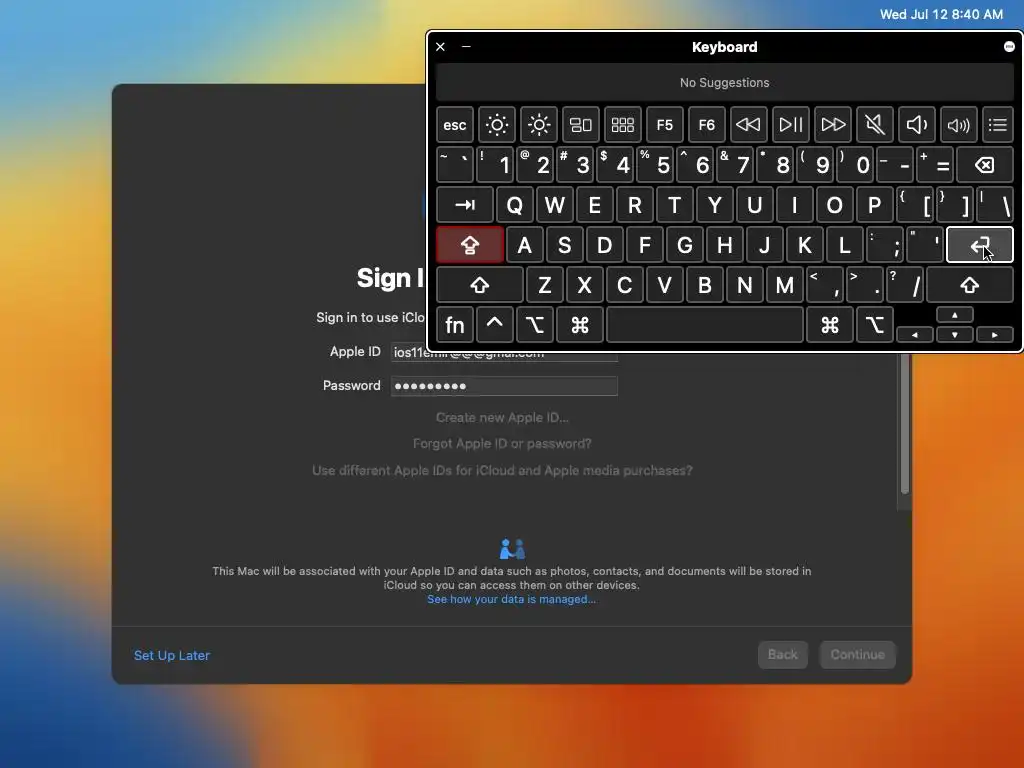Lower volume with volume down key
1024x768 pixels.
coord(916,125)
